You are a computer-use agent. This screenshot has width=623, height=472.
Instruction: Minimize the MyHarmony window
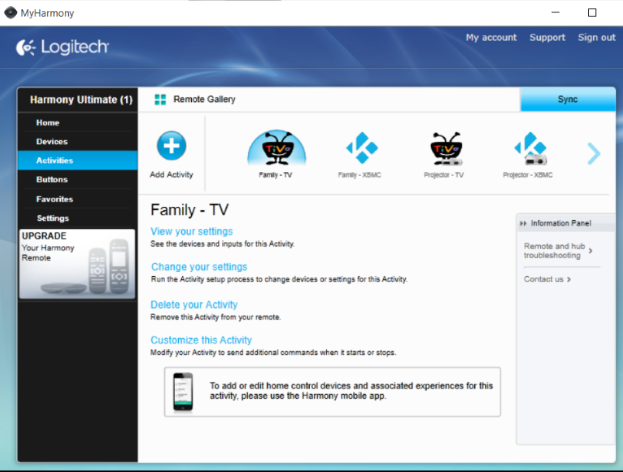[555, 13]
